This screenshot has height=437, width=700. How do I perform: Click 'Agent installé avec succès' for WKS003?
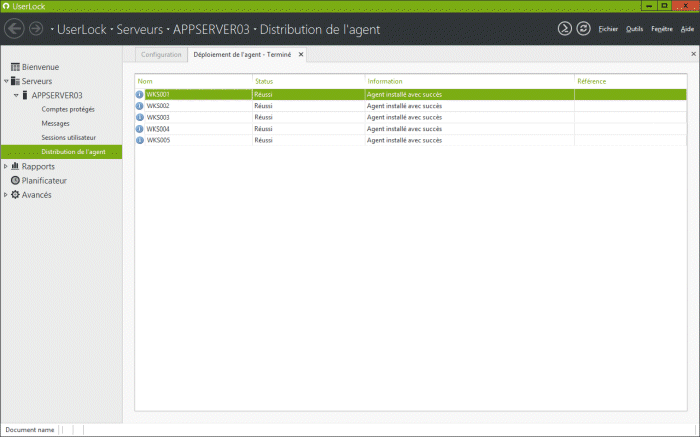pos(404,117)
